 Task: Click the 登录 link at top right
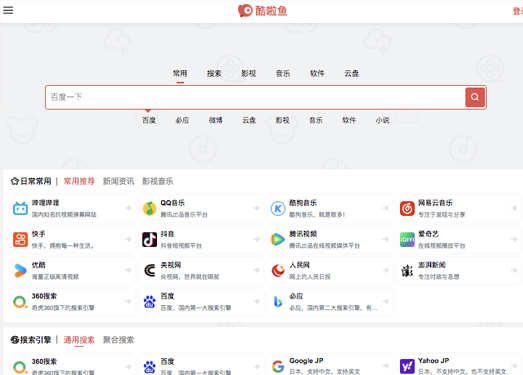click(518, 11)
